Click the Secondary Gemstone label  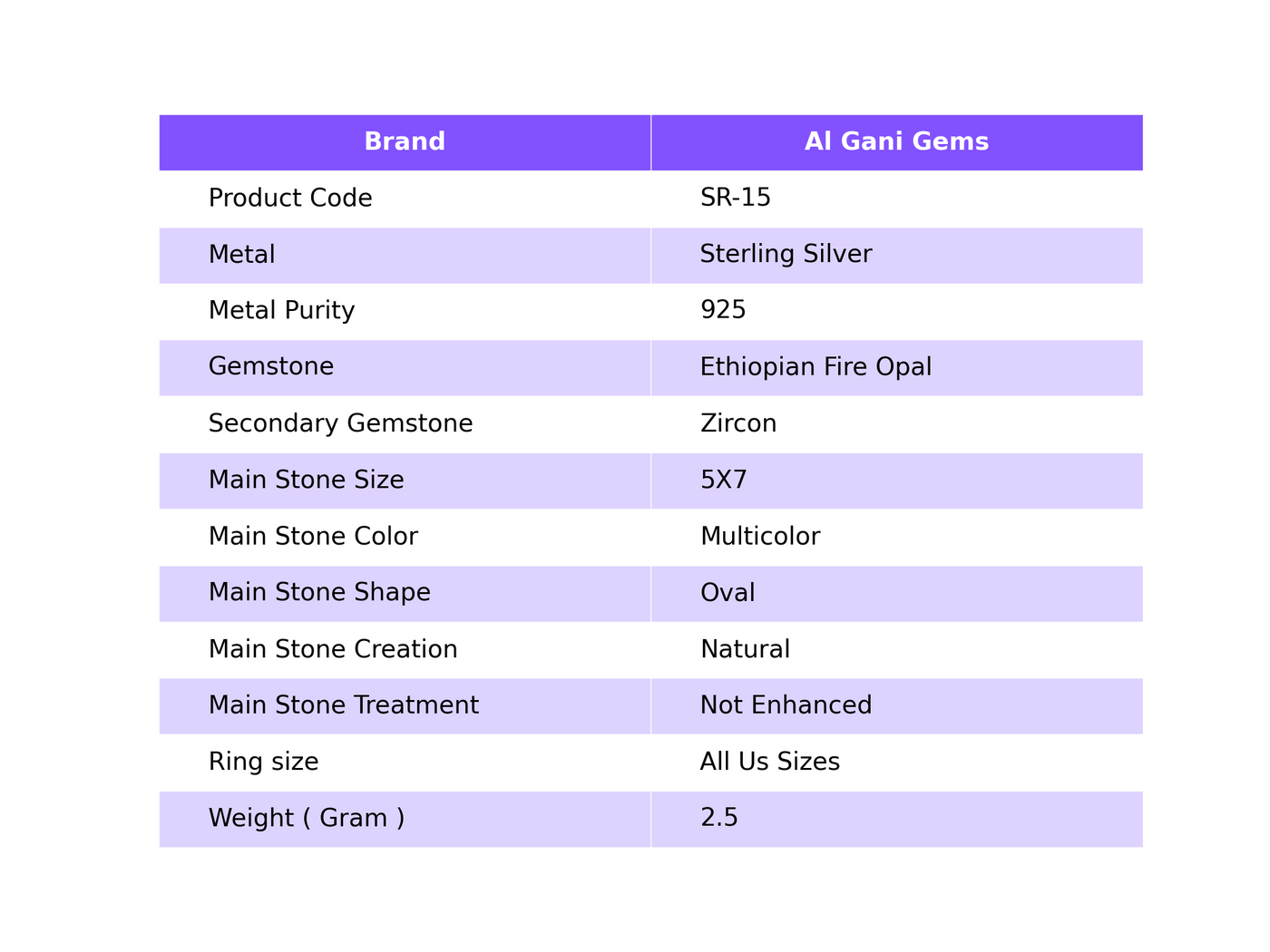tap(340, 423)
